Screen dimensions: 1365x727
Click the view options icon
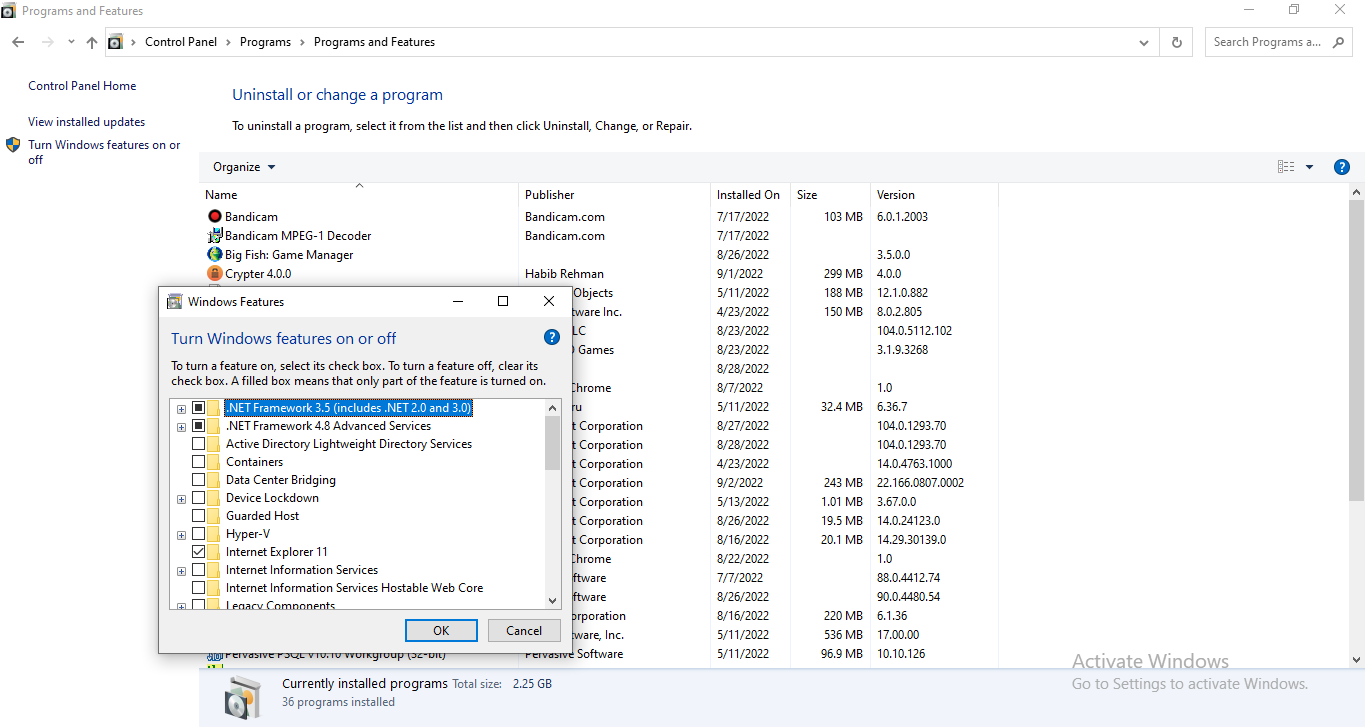click(x=1286, y=167)
